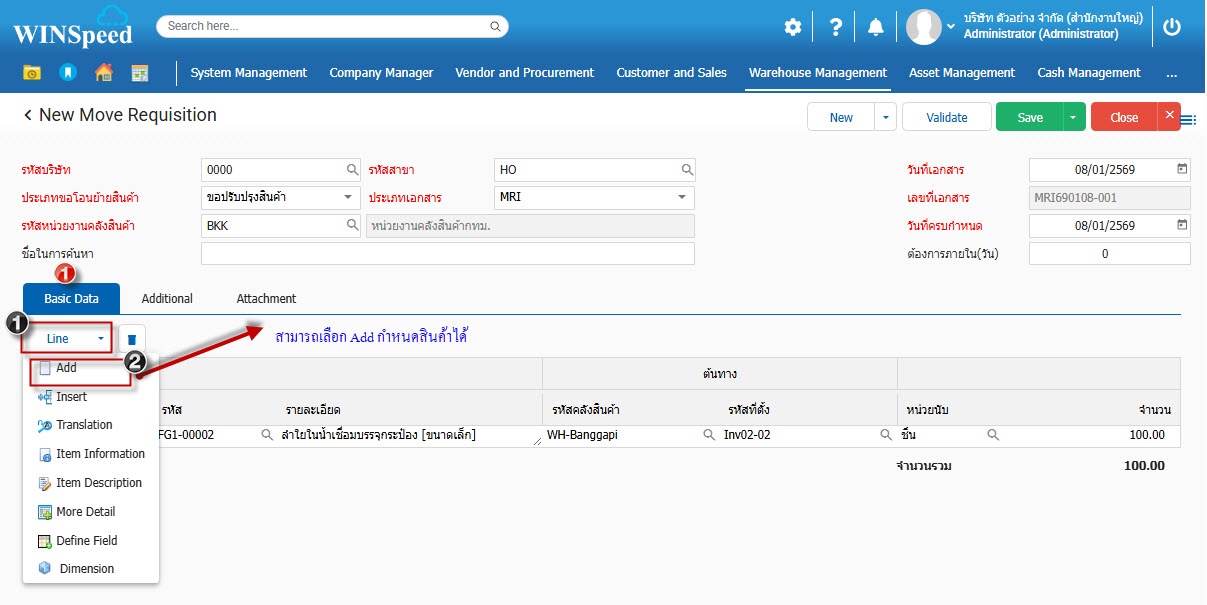This screenshot has height=605, width=1207.
Task: Select Add from the Line menu
Action: (67, 368)
